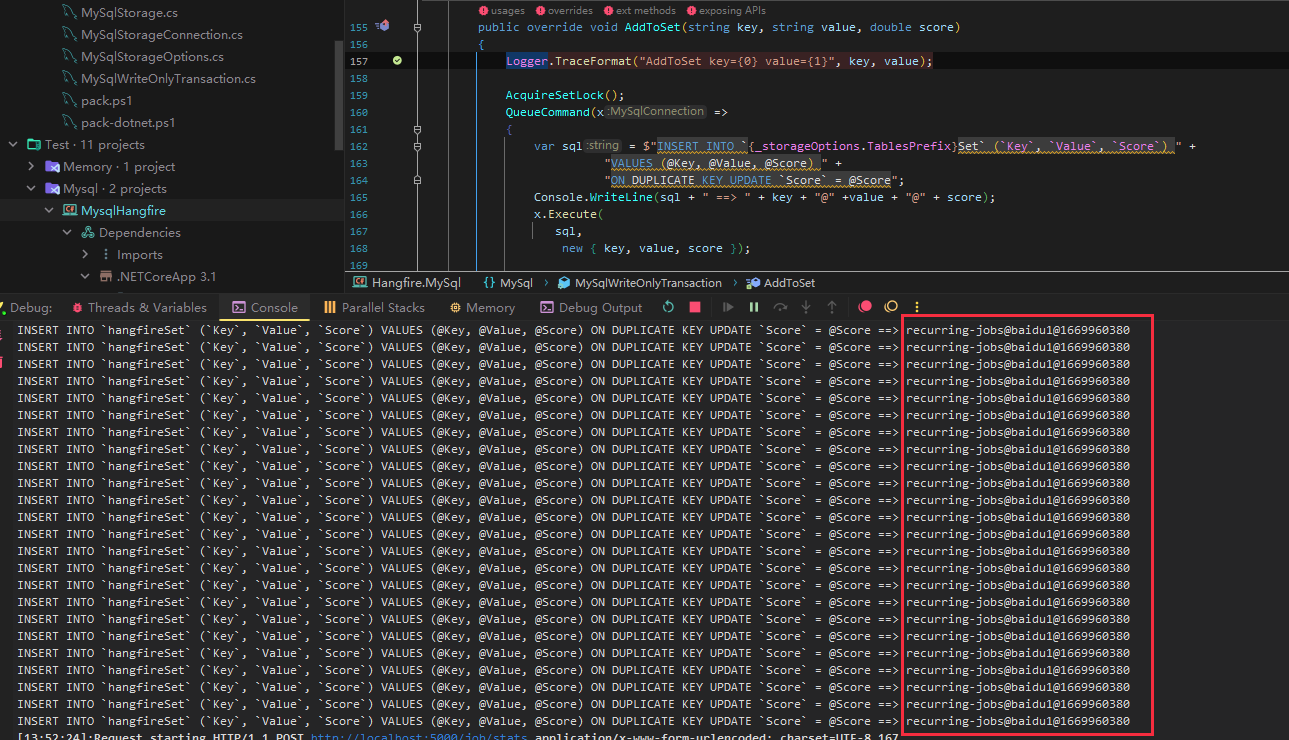Image resolution: width=1289 pixels, height=740 pixels.
Task: Collapse the .NETCoreApp 3.1 node
Action: [86, 276]
